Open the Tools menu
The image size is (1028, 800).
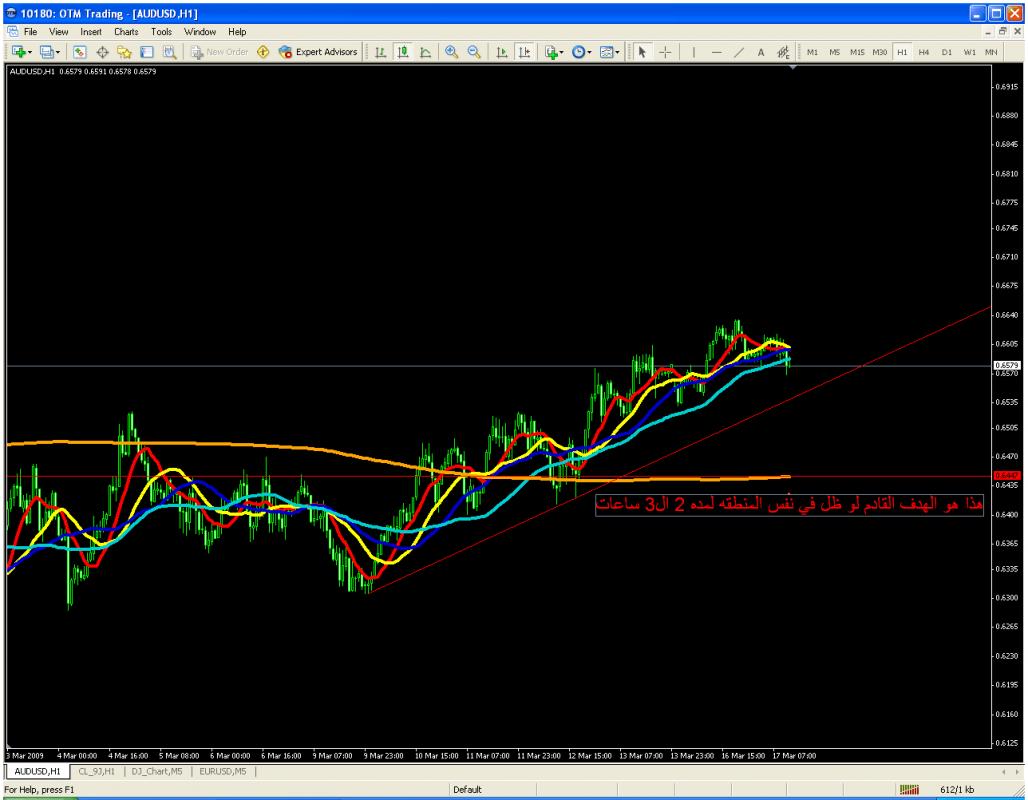(x=161, y=31)
